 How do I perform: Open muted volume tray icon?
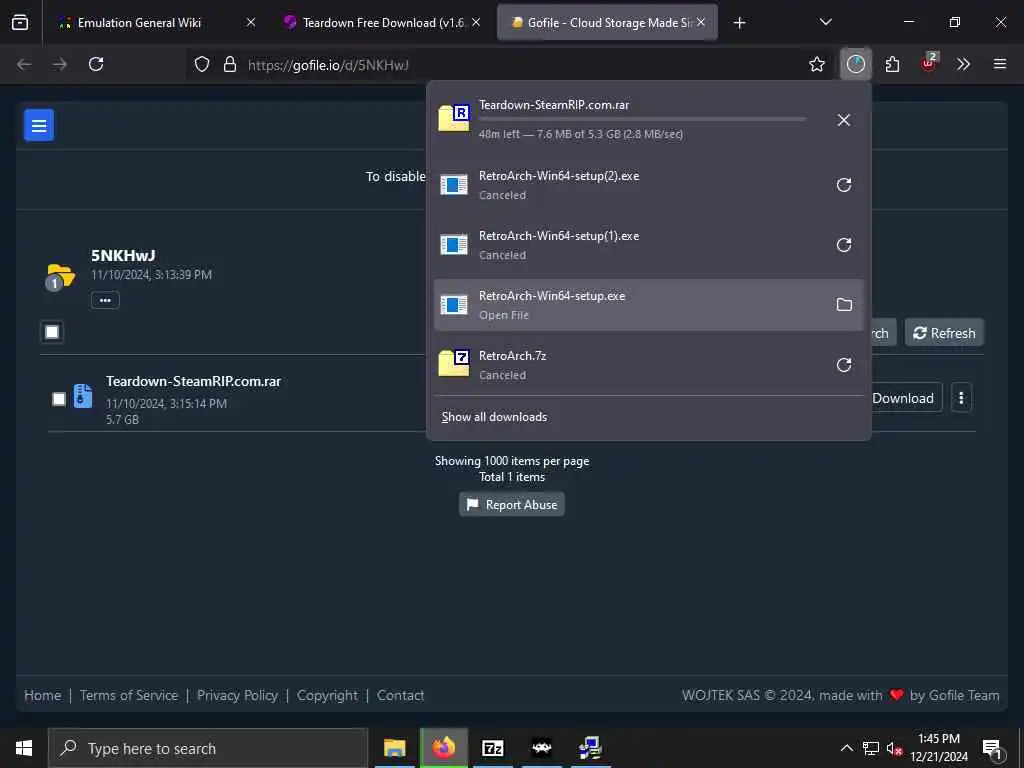[894, 748]
